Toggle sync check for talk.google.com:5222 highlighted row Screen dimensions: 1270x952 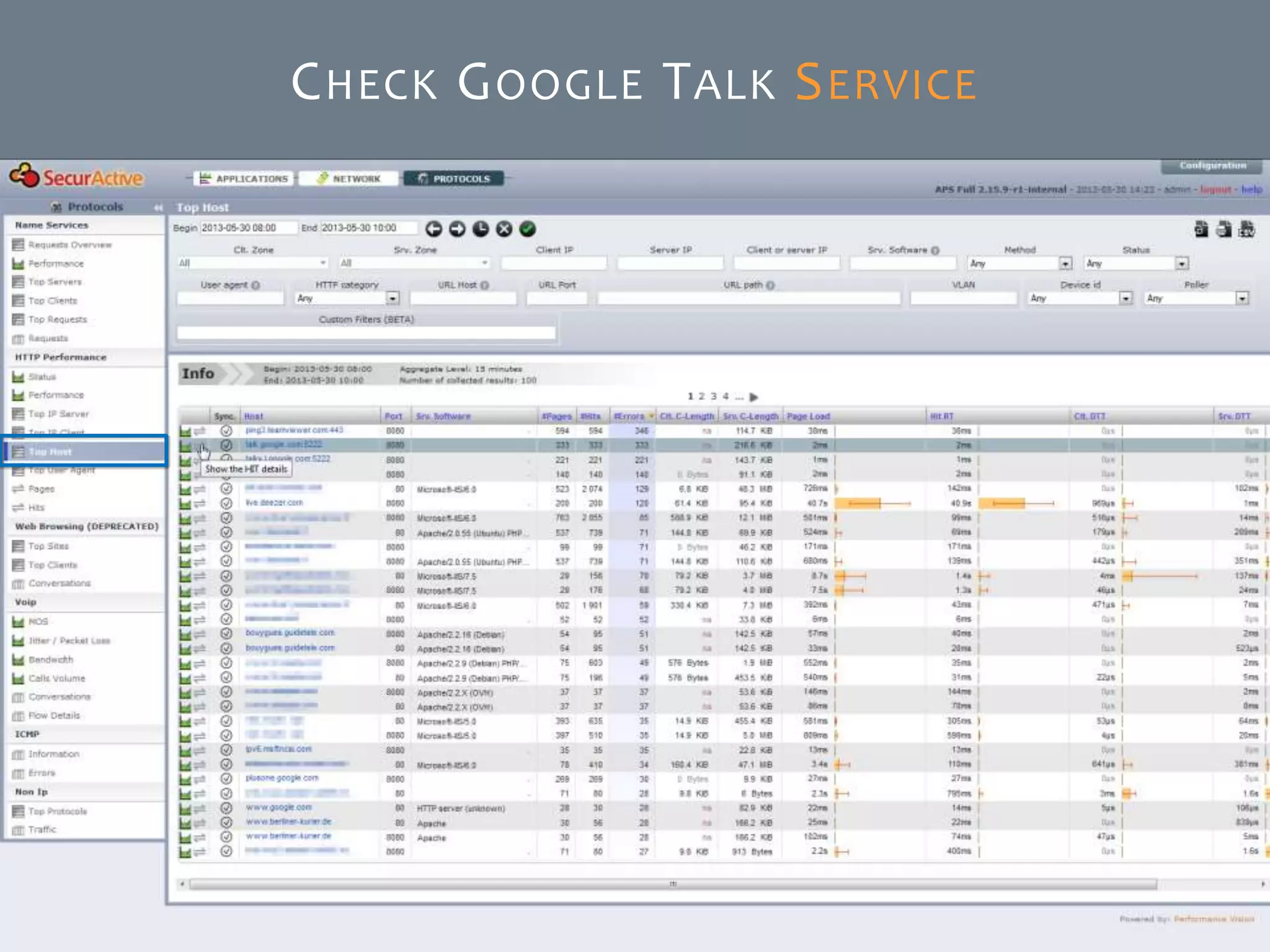(x=226, y=445)
